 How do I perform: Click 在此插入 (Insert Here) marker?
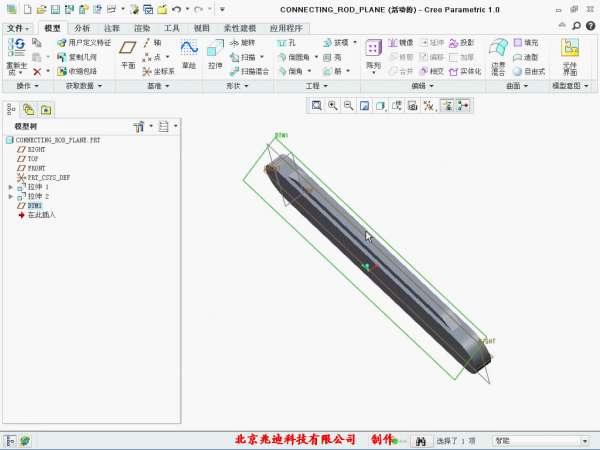click(x=41, y=215)
